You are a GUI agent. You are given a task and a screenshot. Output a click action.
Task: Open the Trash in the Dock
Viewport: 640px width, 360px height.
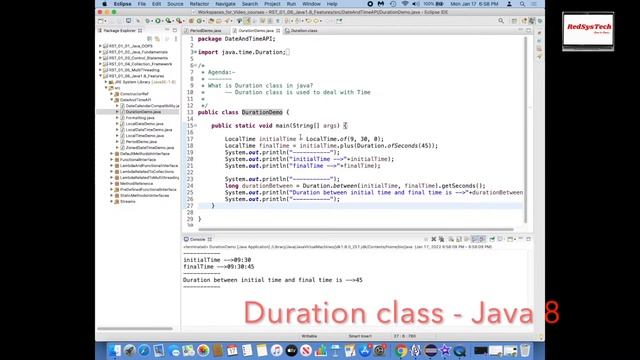tap(525, 350)
